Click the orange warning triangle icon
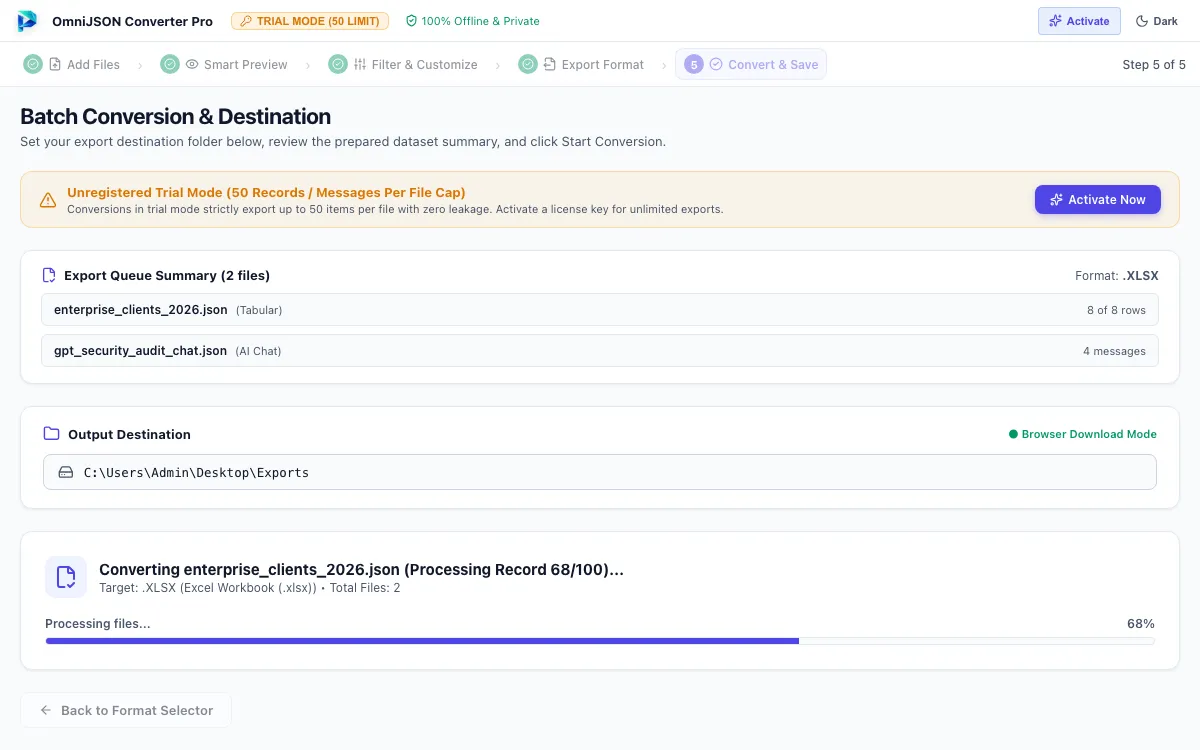 coord(48,200)
